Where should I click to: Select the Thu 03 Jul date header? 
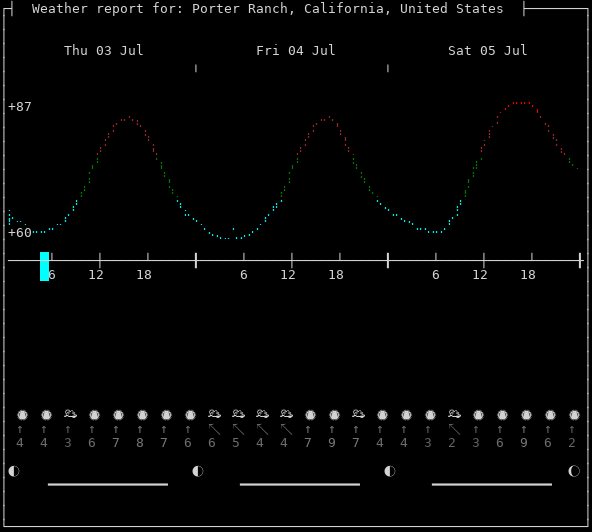(x=104, y=50)
